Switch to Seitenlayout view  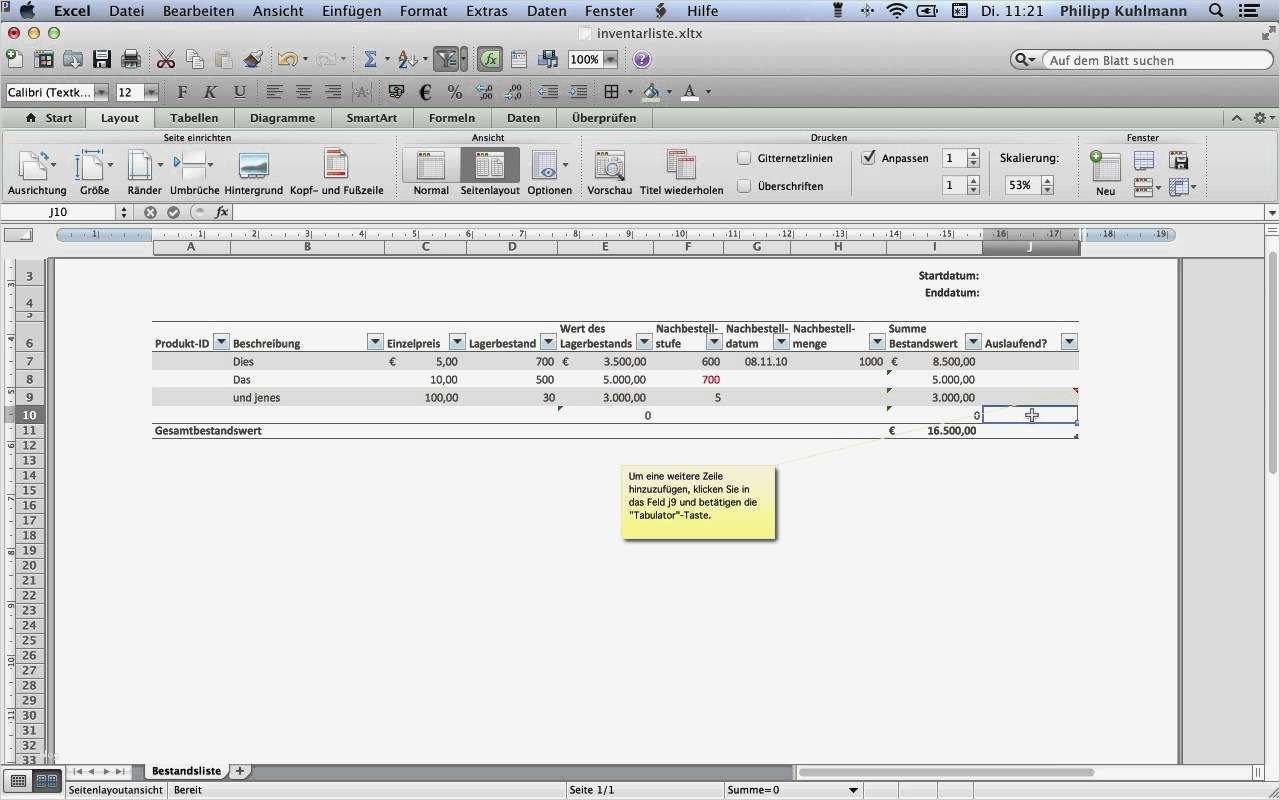[x=490, y=172]
